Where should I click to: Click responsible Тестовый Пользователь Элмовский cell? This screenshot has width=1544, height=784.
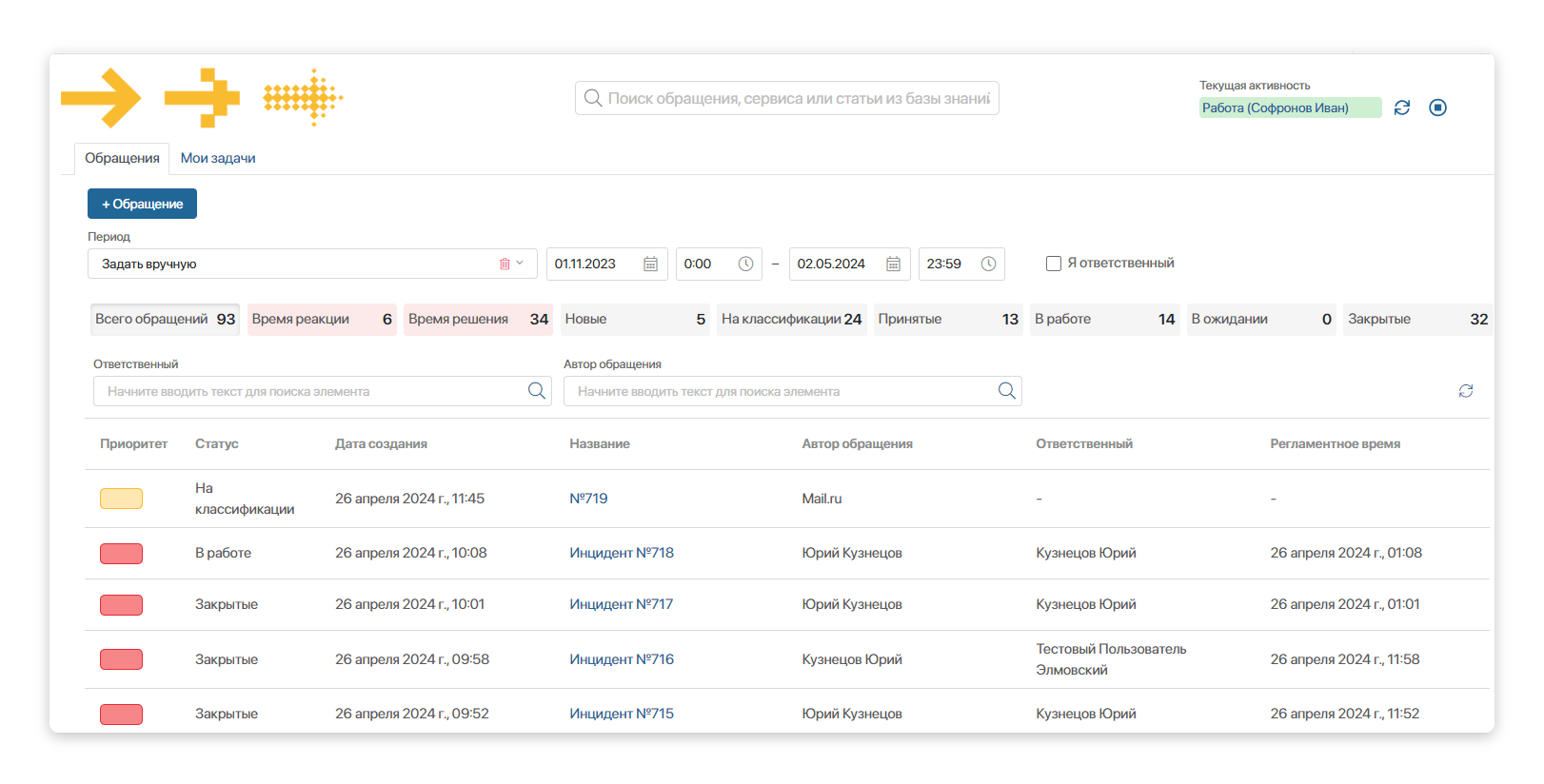tap(1111, 659)
